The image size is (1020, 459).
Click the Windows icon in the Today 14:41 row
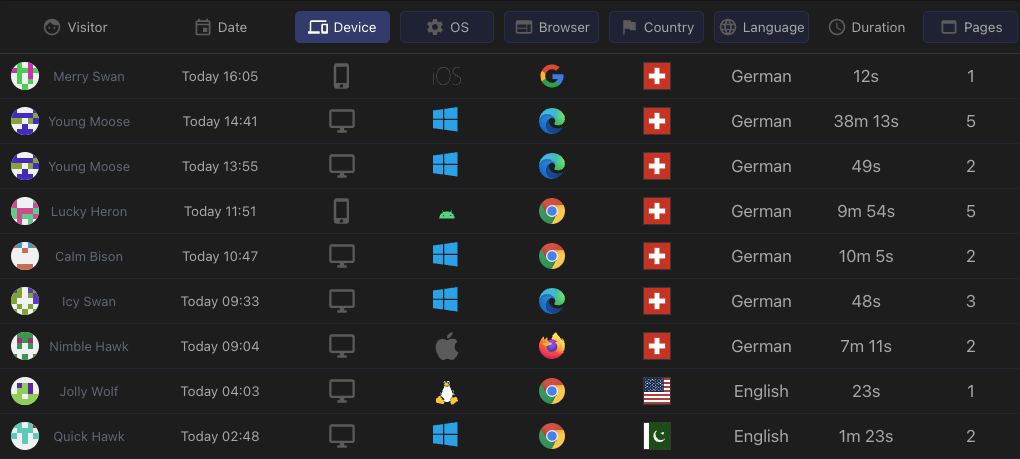click(446, 120)
